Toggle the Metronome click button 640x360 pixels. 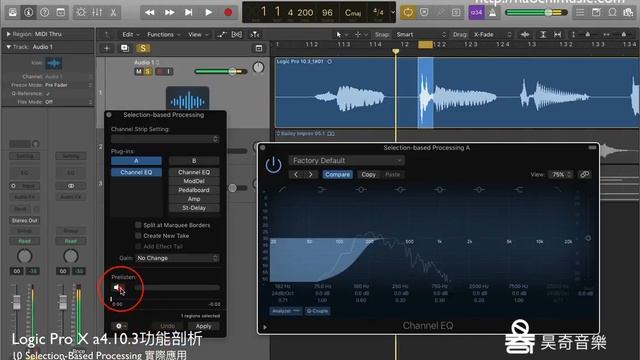tap(493, 13)
